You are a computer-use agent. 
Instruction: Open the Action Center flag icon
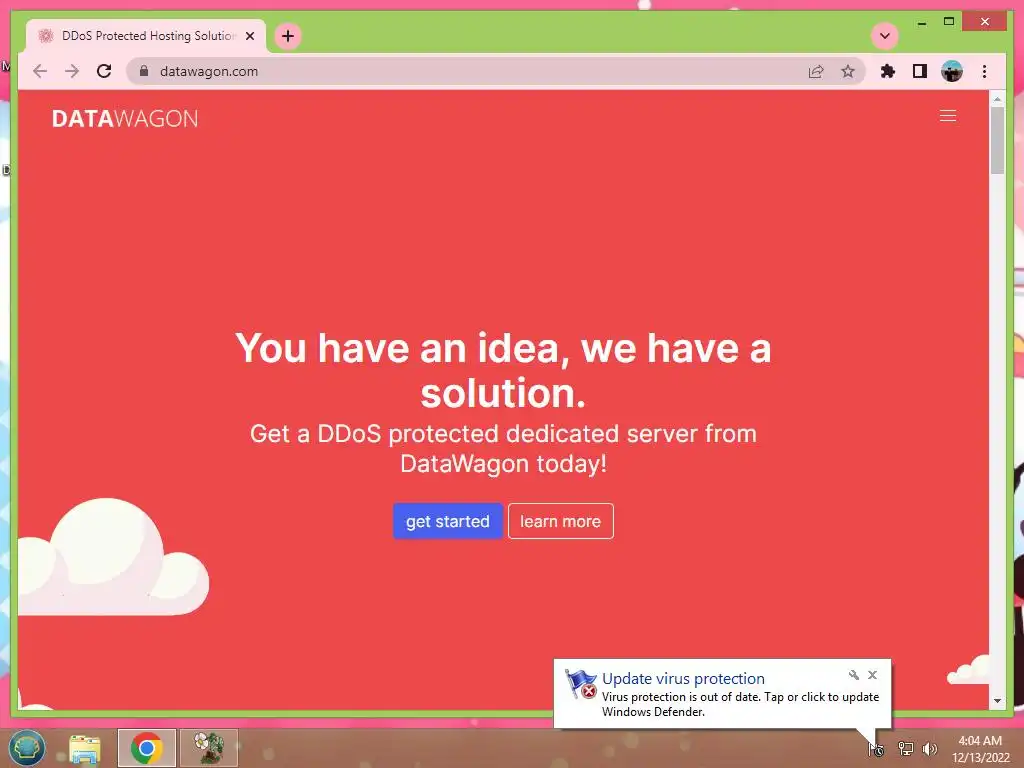point(876,749)
